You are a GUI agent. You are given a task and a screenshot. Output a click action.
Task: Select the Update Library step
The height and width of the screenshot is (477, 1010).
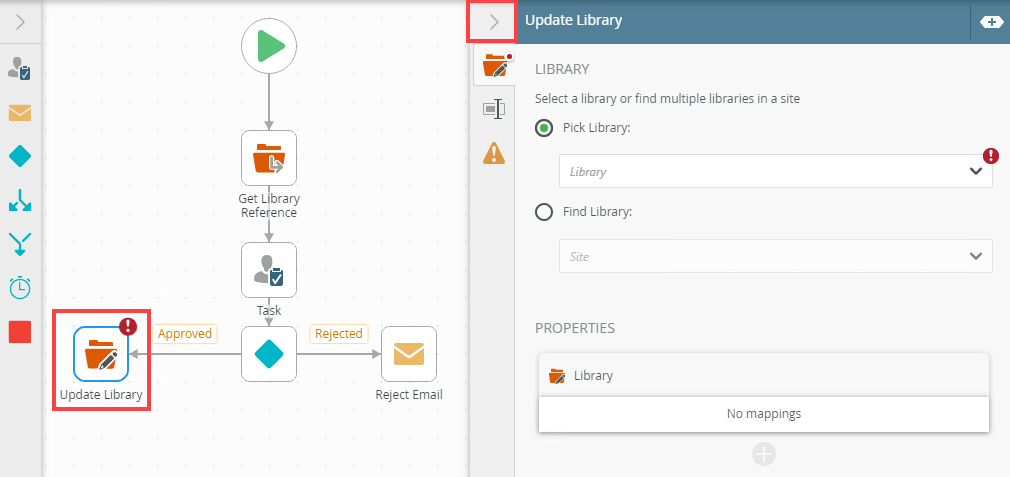pos(101,354)
